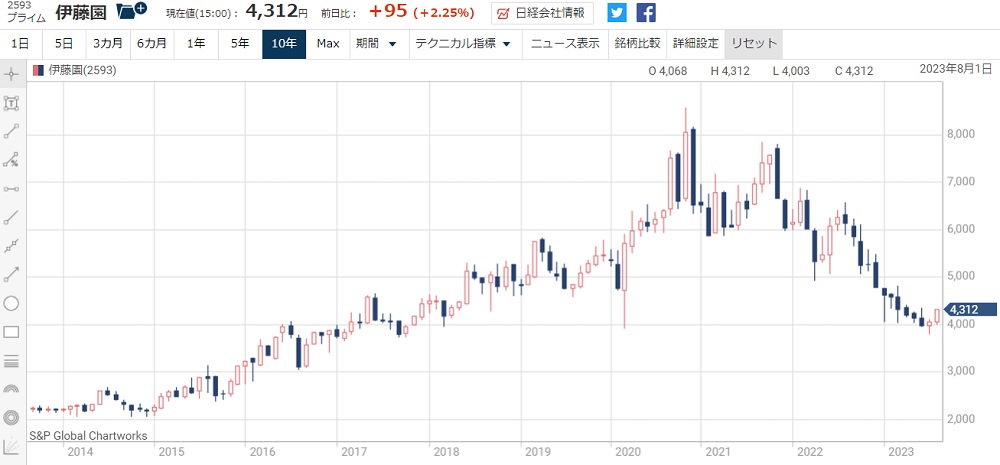Click the O 4,068 open value
This screenshot has width=1000, height=465.
[668, 71]
